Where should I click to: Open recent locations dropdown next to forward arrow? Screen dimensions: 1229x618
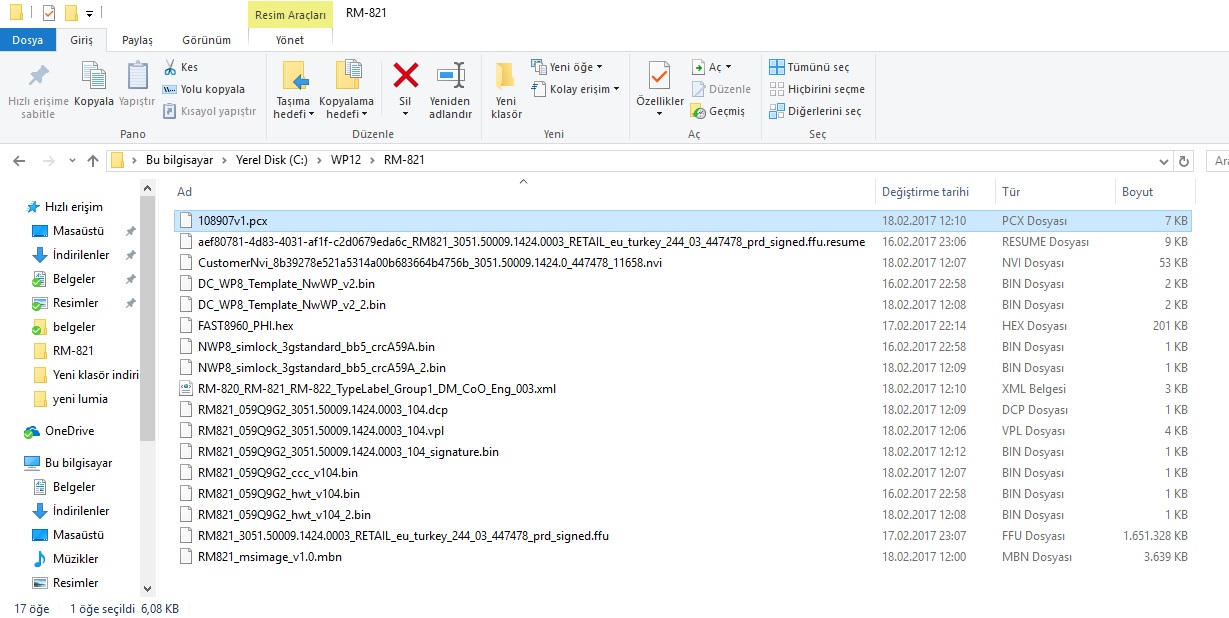click(73, 160)
